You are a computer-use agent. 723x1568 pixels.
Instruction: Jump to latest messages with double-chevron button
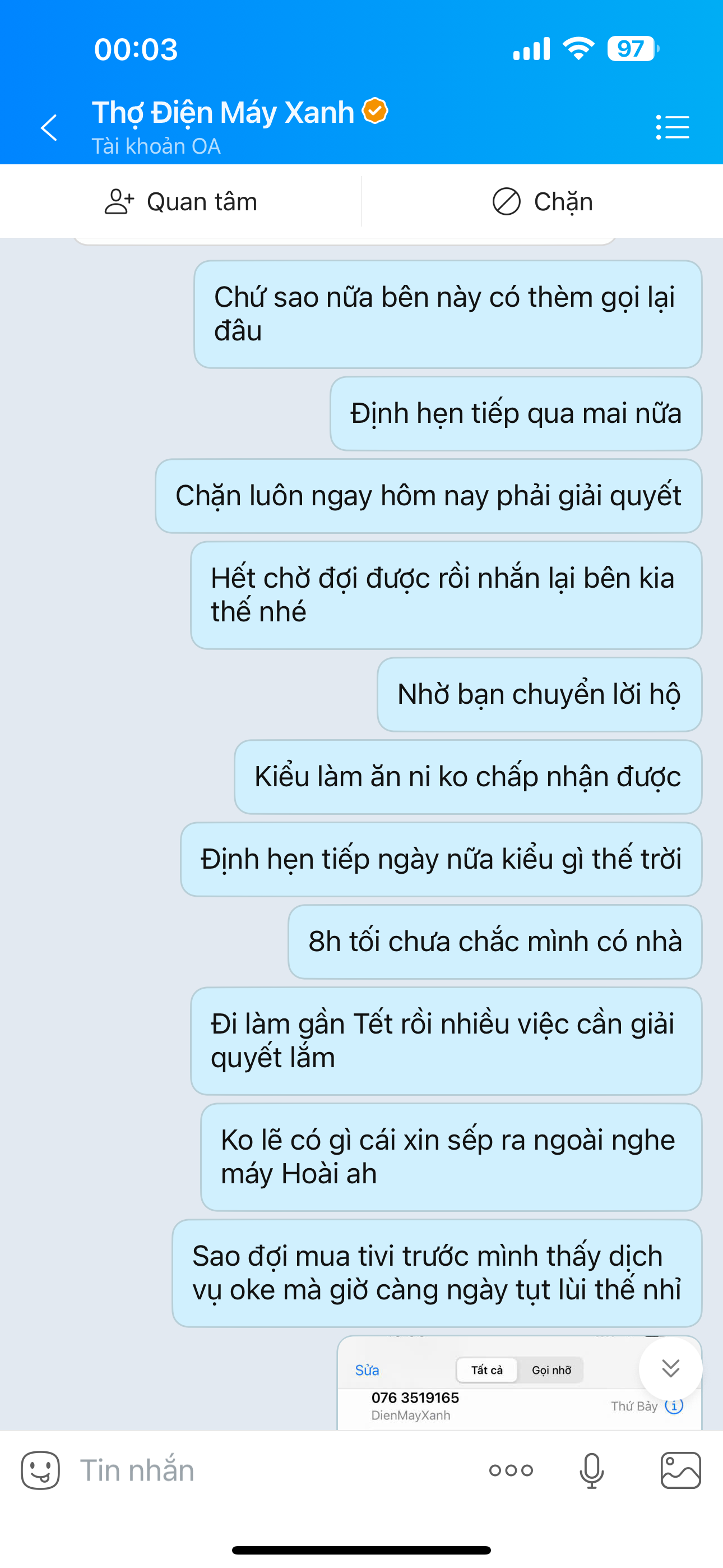coord(670,1368)
